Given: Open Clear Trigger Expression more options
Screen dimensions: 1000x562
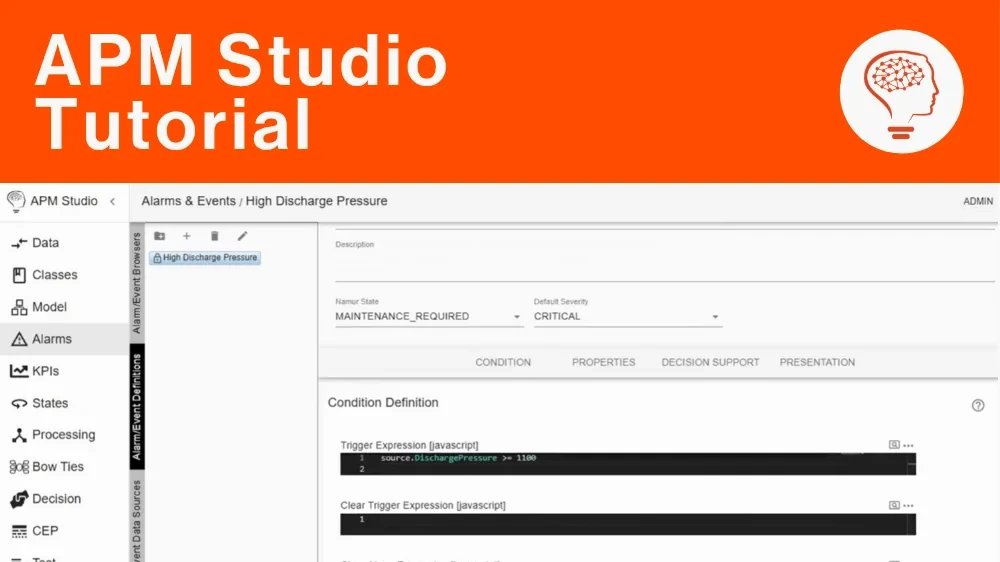Looking at the screenshot, I should coord(909,506).
